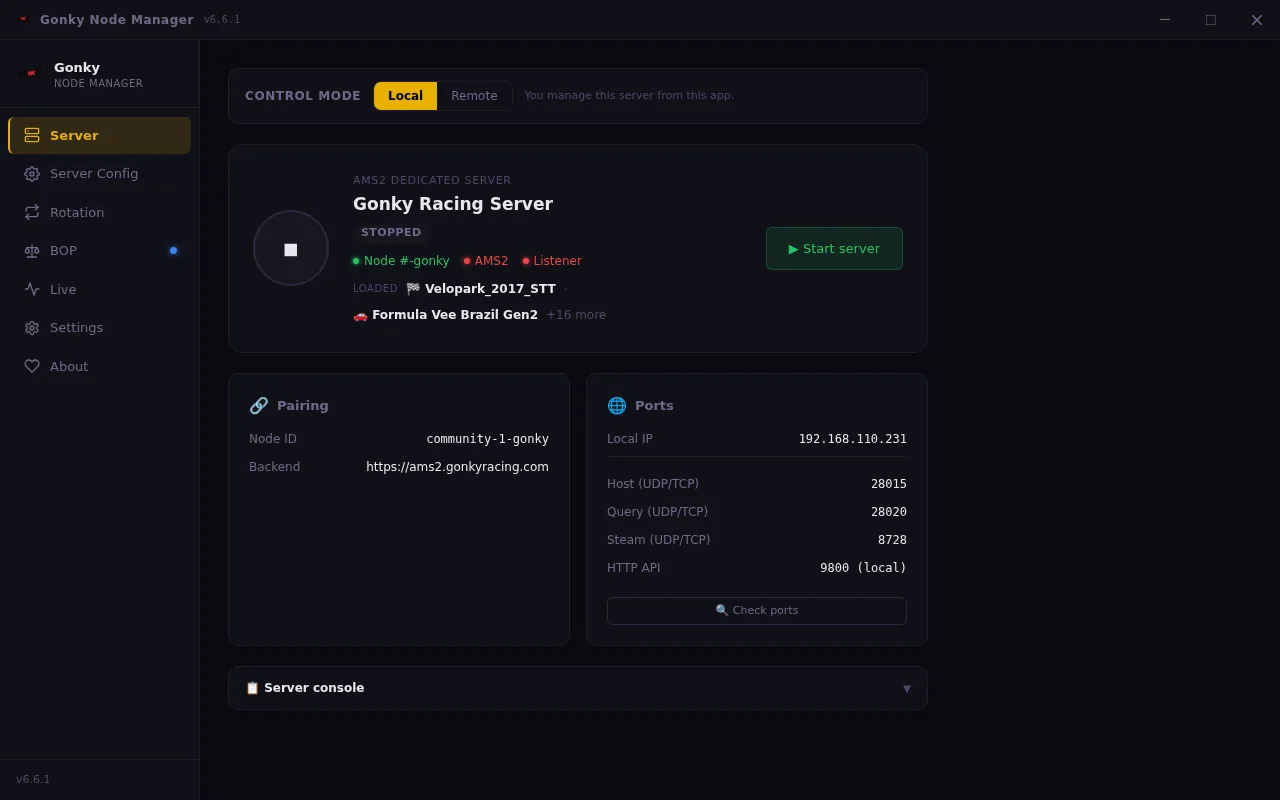Click the red Listener status indicator

point(552,261)
